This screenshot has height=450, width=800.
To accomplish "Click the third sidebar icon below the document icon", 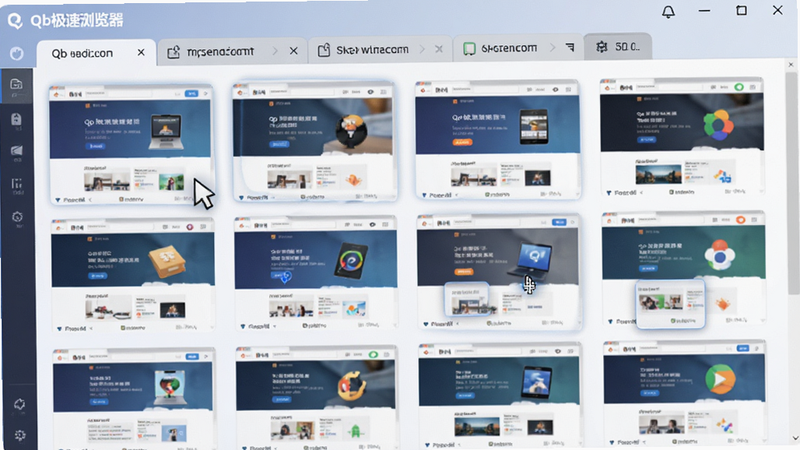I will 16,150.
